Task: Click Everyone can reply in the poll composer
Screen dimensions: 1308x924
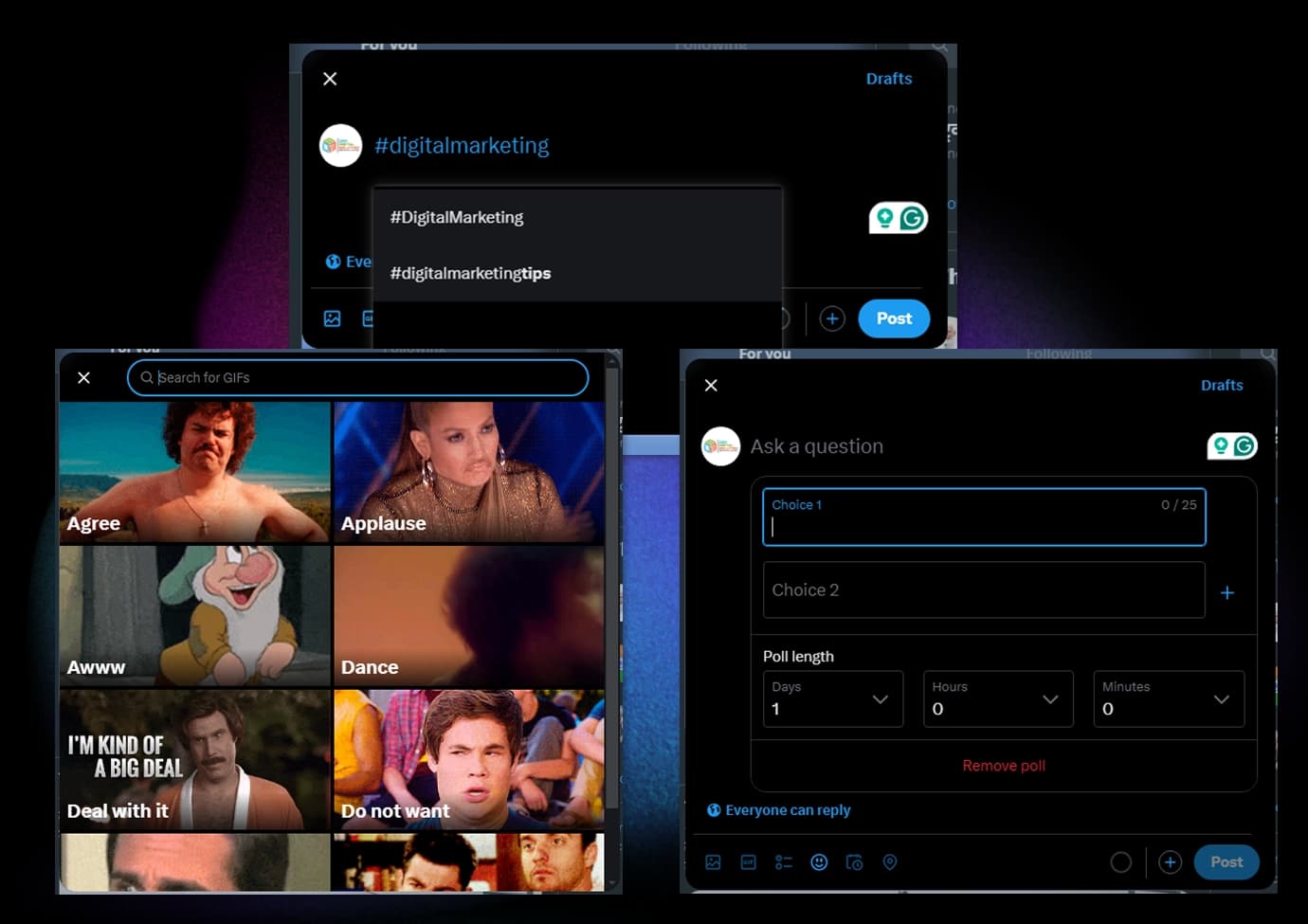Action: pos(787,810)
